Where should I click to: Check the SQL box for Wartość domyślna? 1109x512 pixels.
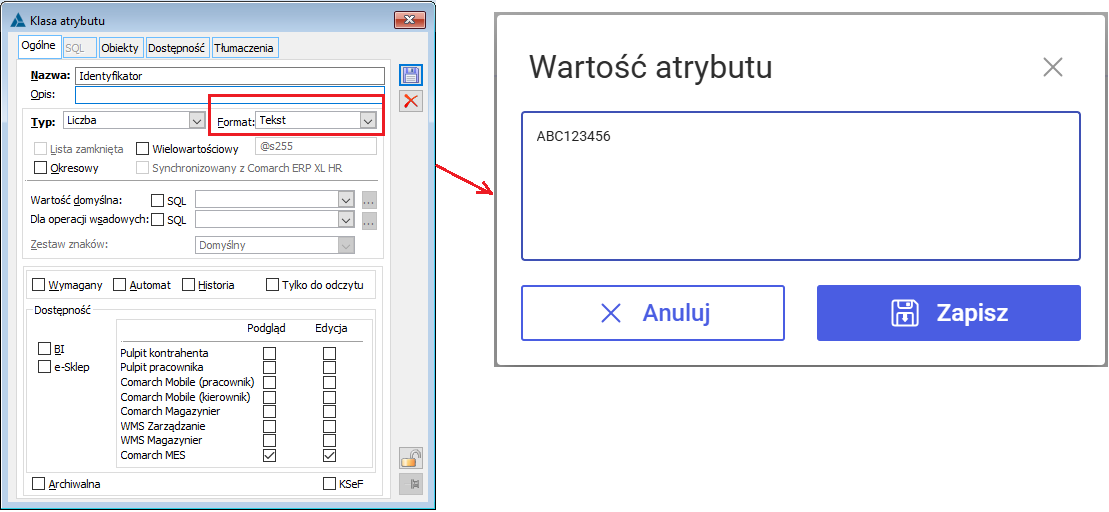tap(157, 201)
